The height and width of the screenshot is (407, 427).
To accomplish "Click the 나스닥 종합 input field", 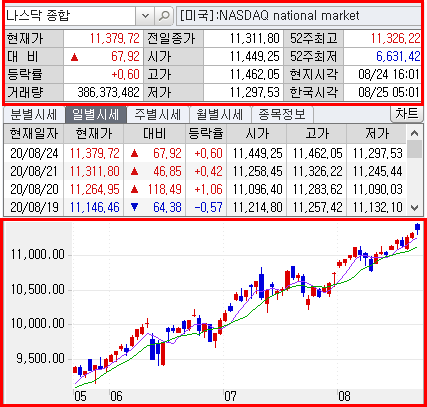I will (x=70, y=16).
